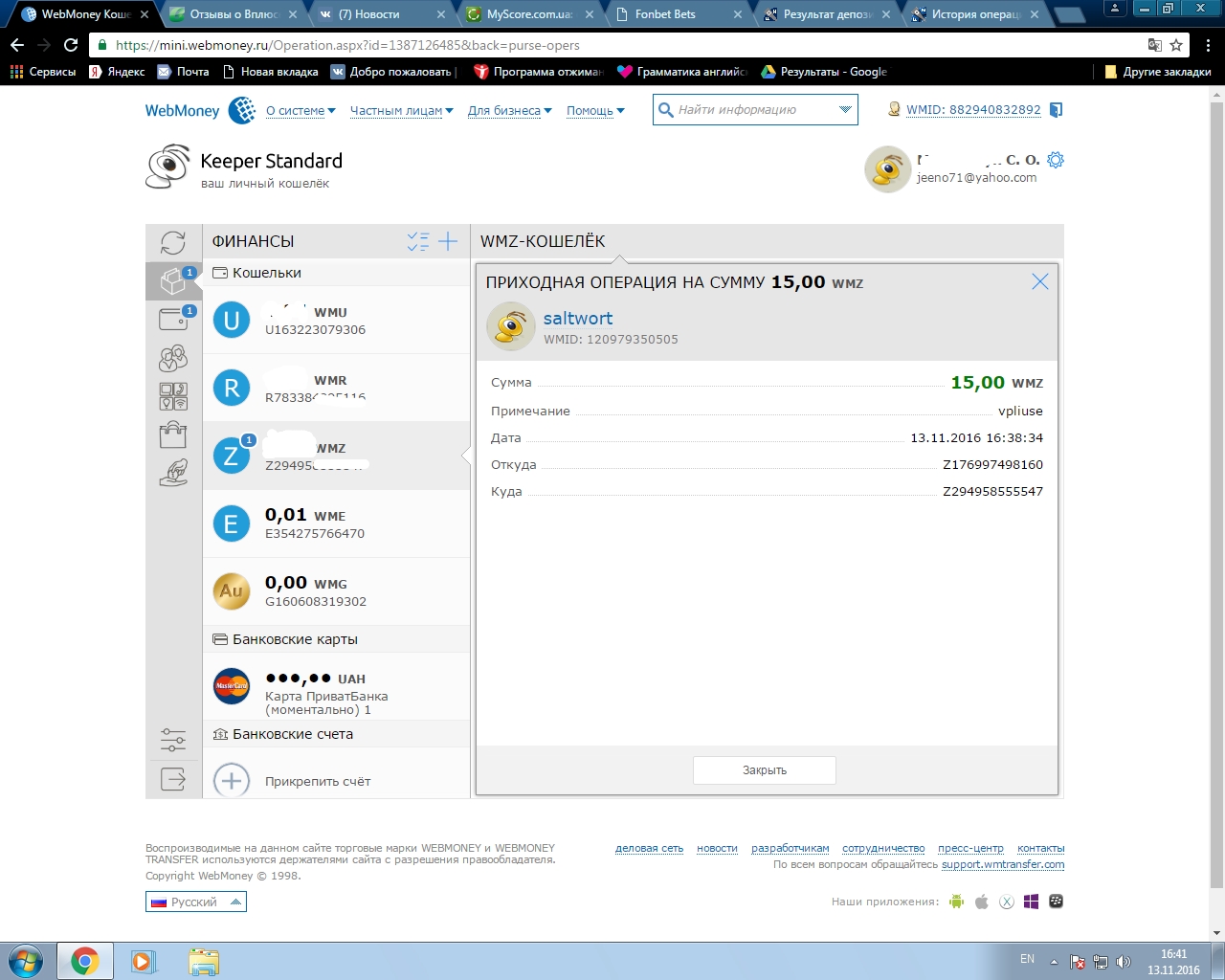The width and height of the screenshot is (1225, 980).
Task: Reload the page with the browser reload button
Action: [x=71, y=45]
